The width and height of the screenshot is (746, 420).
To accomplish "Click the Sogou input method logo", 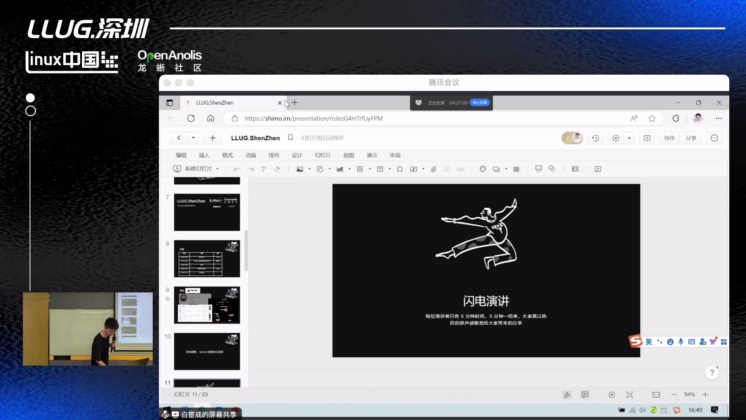I will point(635,342).
